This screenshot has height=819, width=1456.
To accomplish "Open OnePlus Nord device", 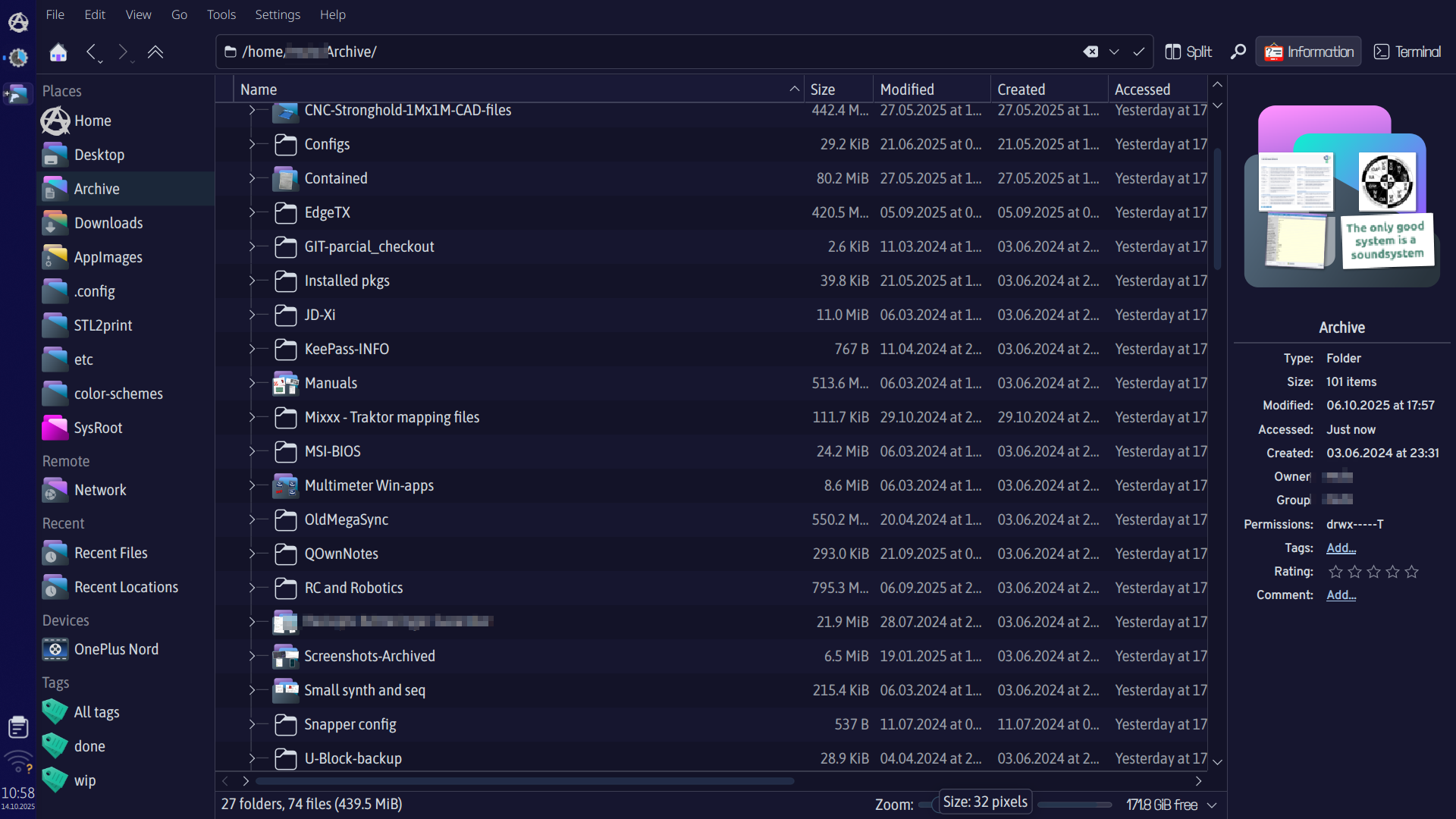I will tap(115, 649).
